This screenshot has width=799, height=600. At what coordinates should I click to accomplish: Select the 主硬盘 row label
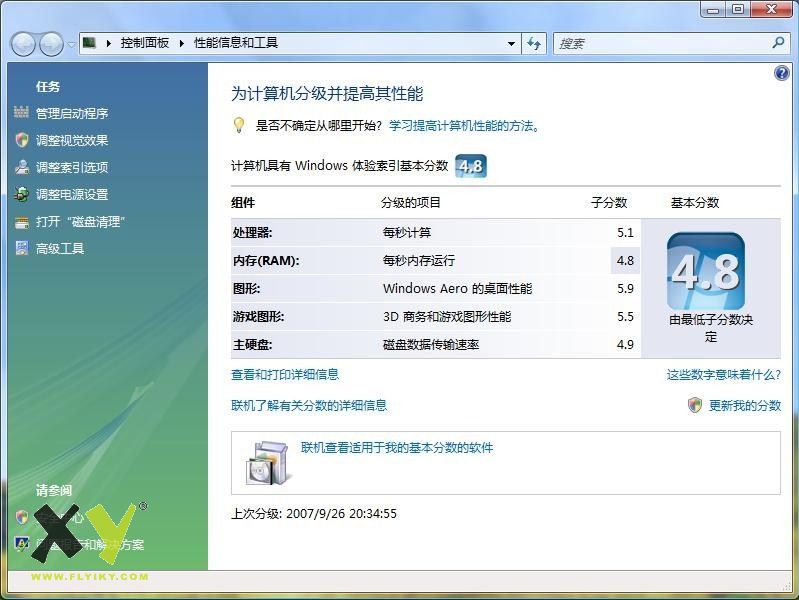point(253,345)
